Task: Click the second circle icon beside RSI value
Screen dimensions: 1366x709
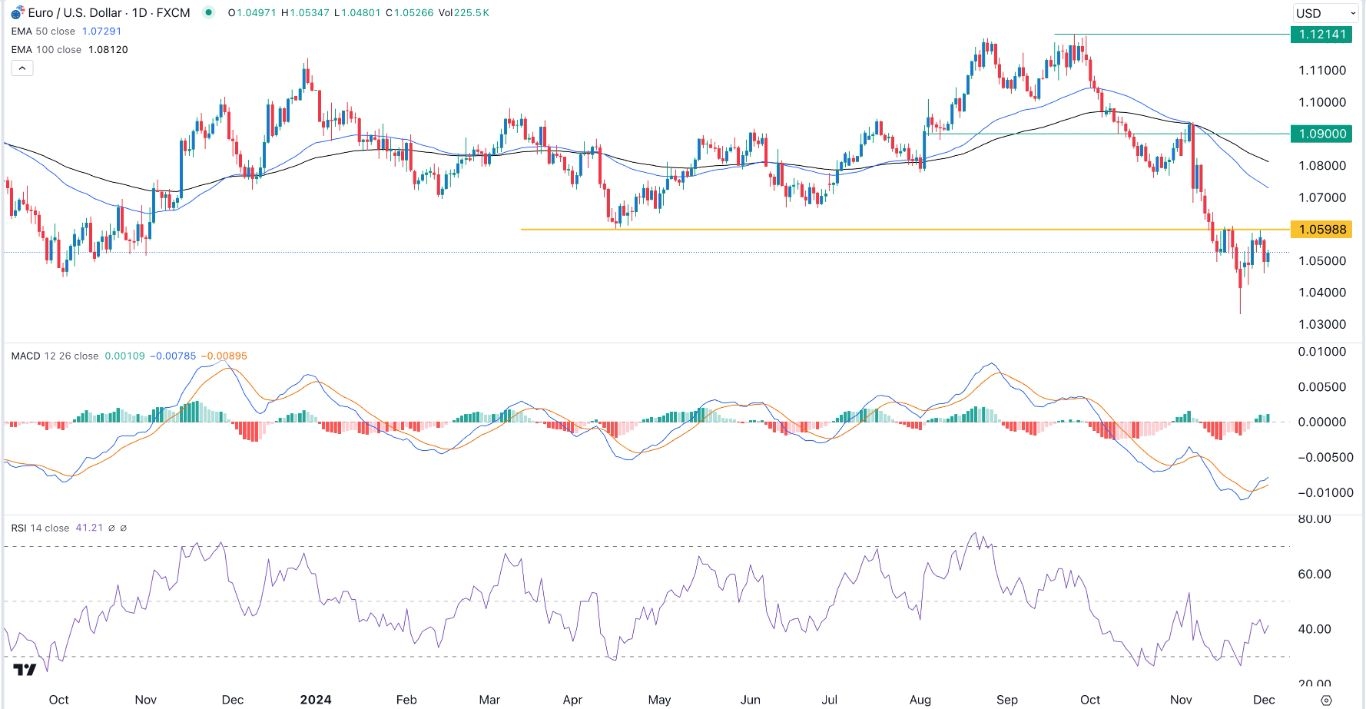Action: (x=124, y=527)
